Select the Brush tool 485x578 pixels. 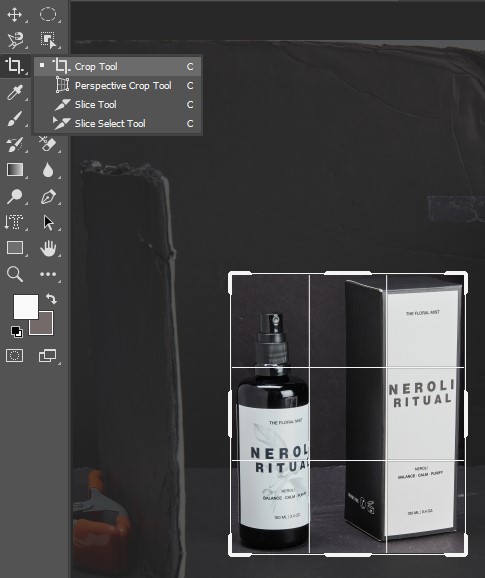point(15,119)
